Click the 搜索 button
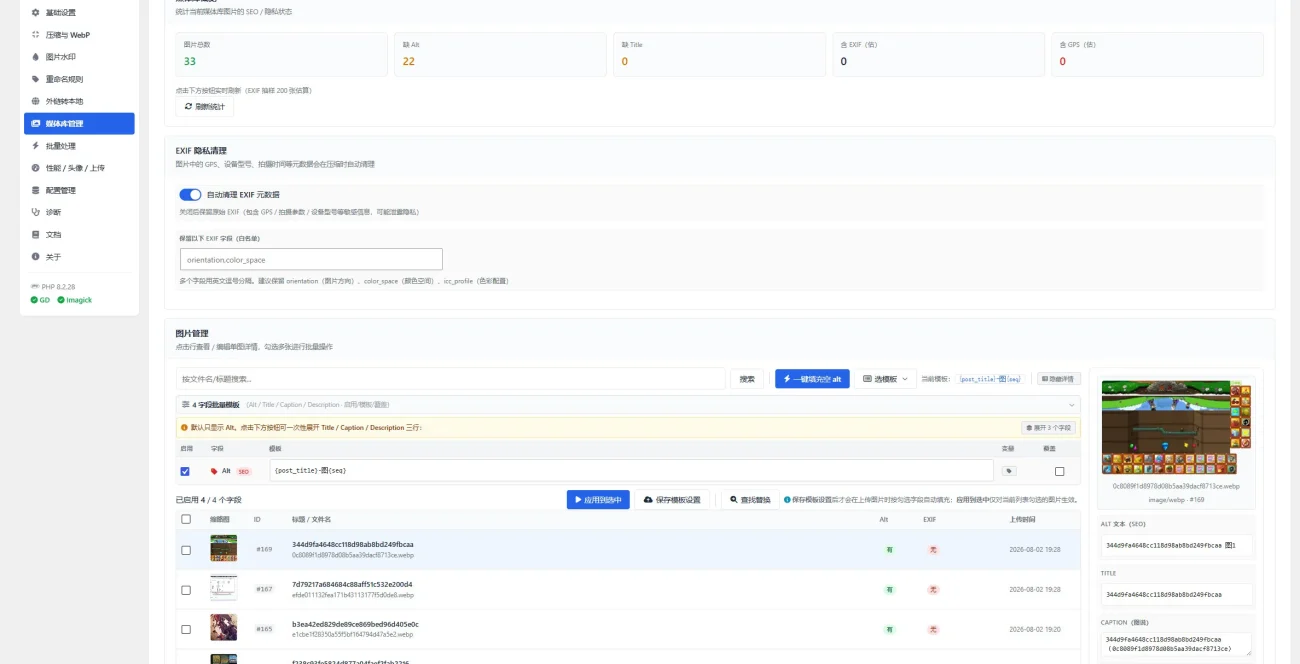The image size is (1300, 664). coord(747,379)
